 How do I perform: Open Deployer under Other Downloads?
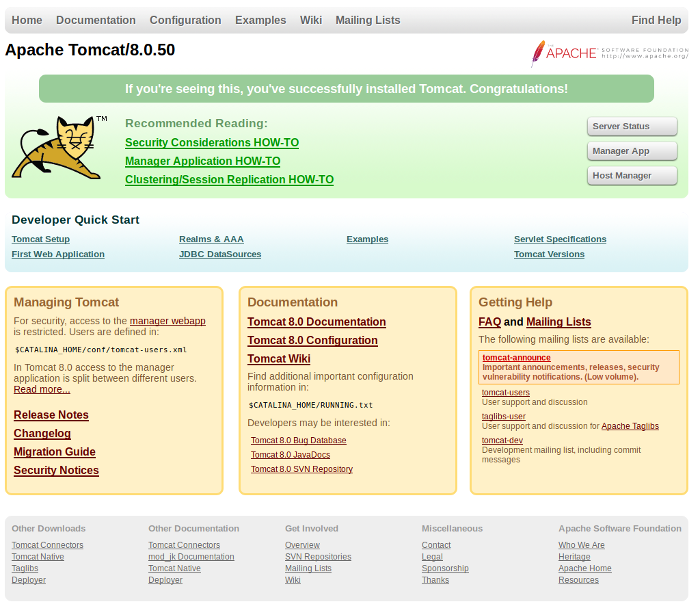tap(29, 580)
